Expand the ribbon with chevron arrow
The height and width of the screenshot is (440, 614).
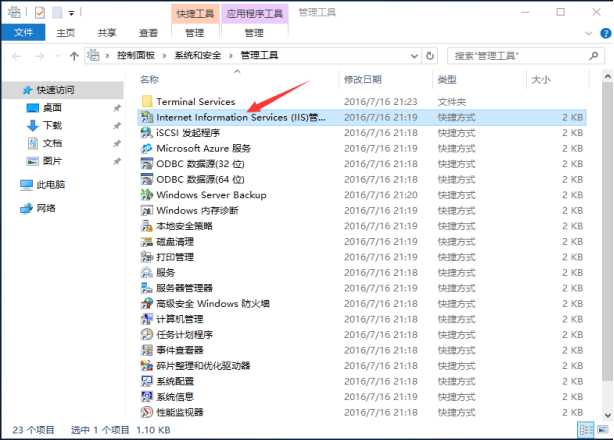(x=589, y=34)
